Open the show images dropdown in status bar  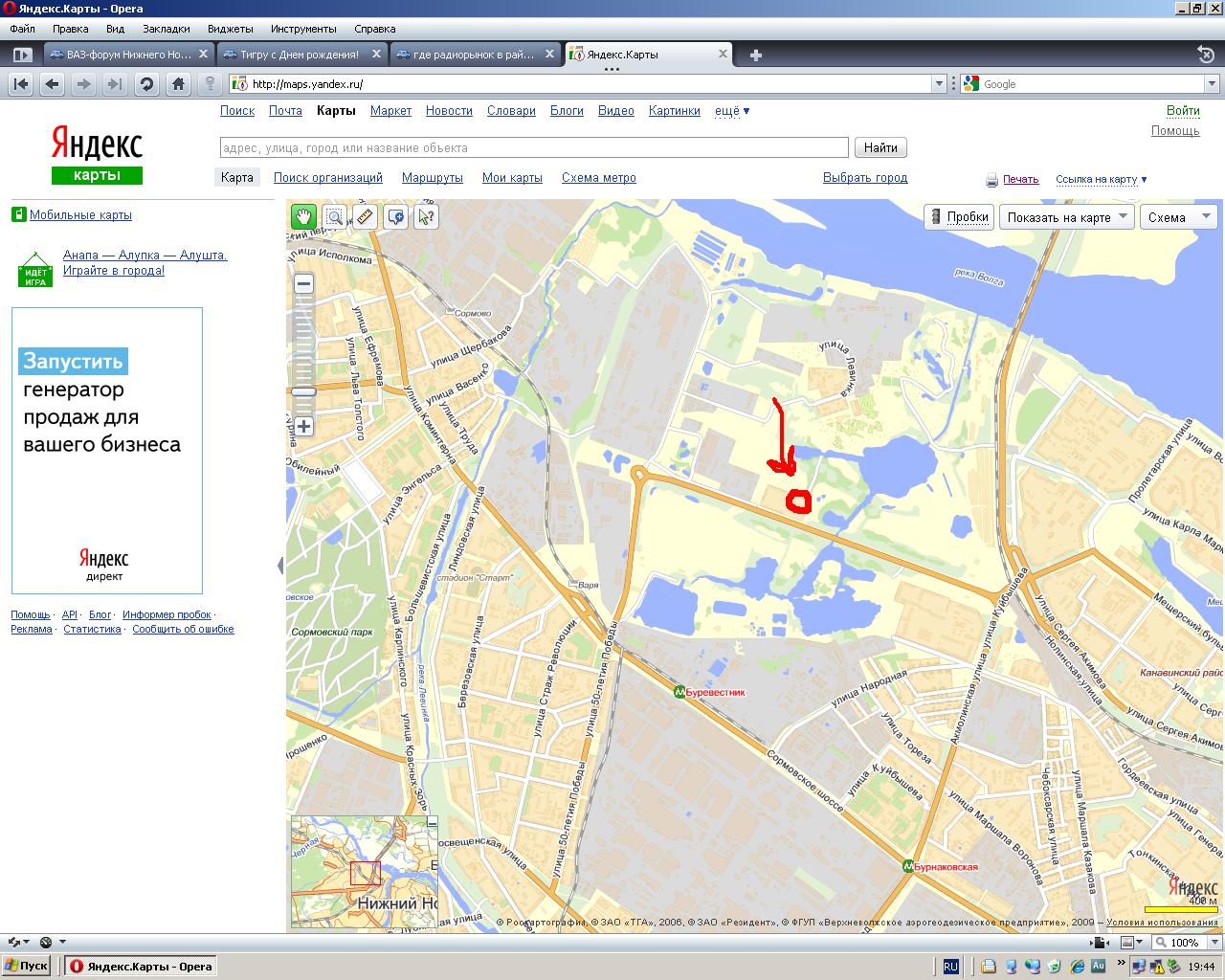pos(1139,943)
